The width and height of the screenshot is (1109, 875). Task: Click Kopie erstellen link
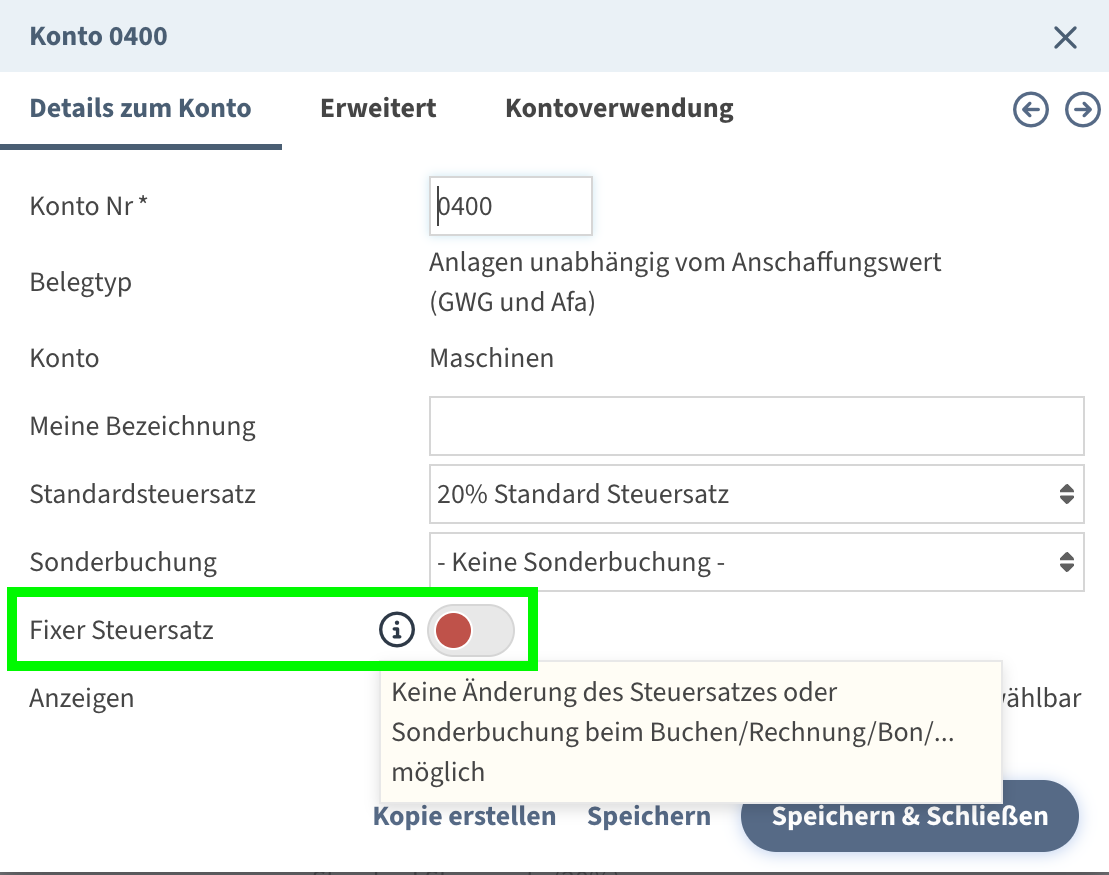point(464,816)
